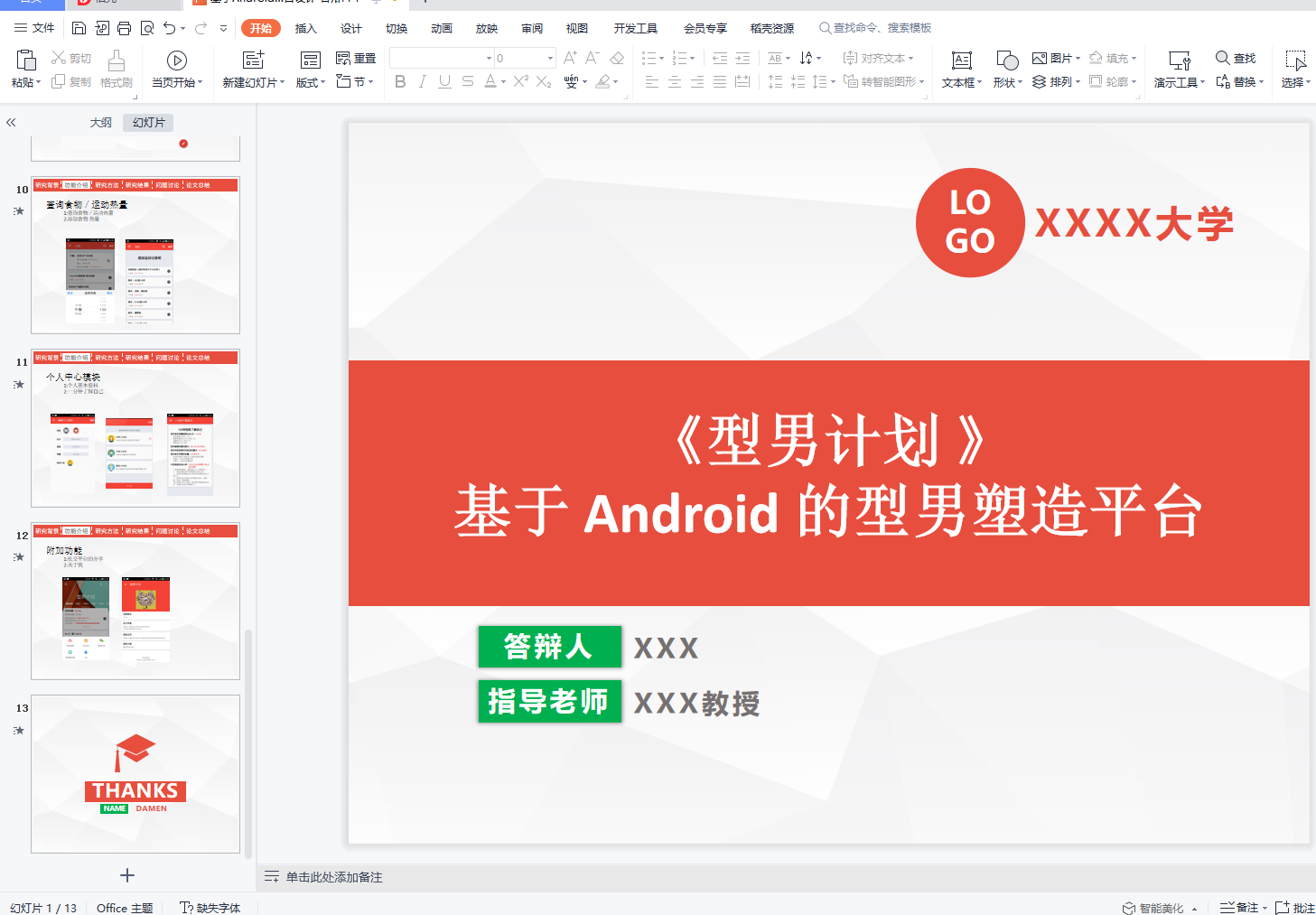Viewport: 1316px width, 915px height.
Task: Toggle center text alignment
Action: point(675,81)
